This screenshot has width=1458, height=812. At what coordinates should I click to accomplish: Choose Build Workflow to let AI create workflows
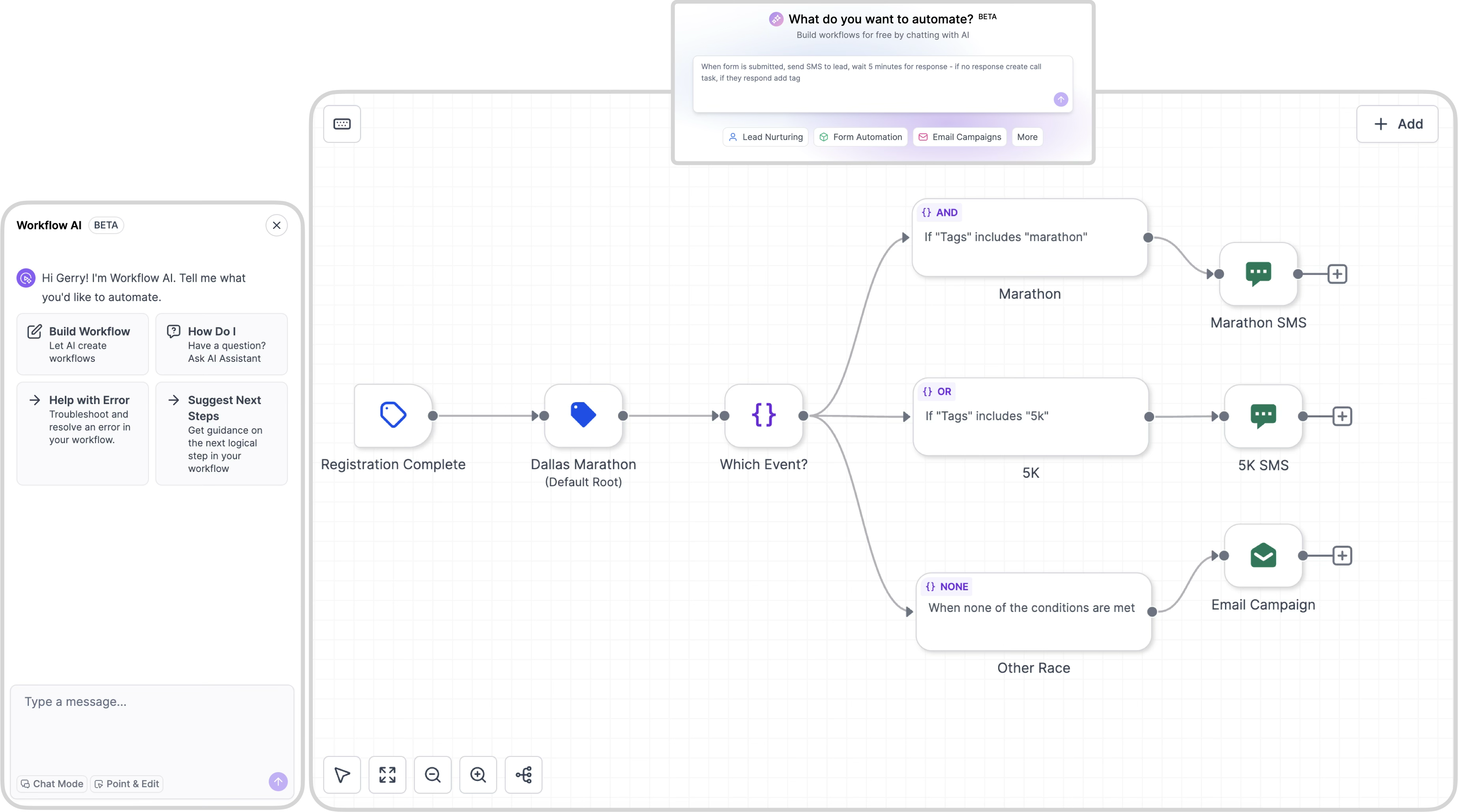82,344
